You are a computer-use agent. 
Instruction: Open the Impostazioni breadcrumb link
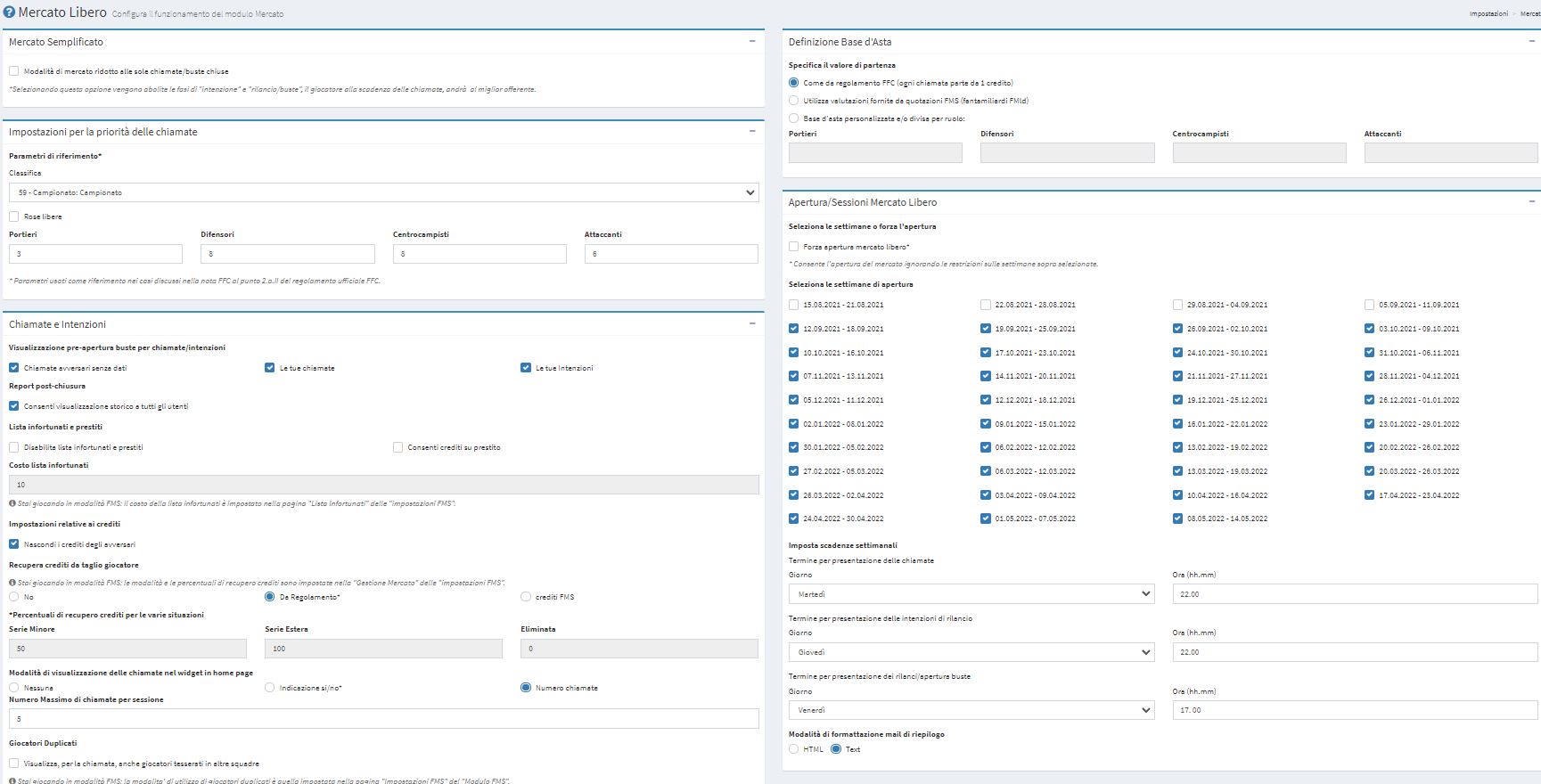[x=1488, y=13]
